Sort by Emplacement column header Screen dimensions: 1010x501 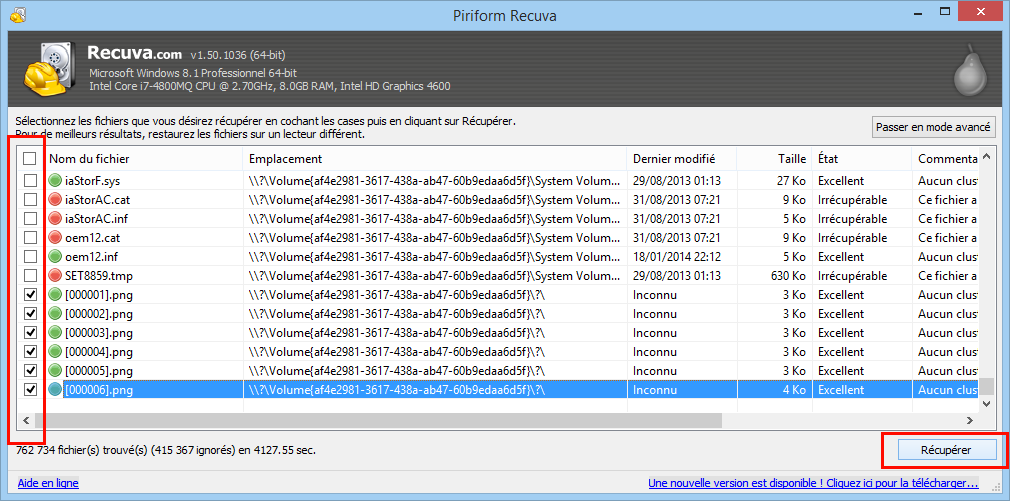pyautogui.click(x=434, y=158)
